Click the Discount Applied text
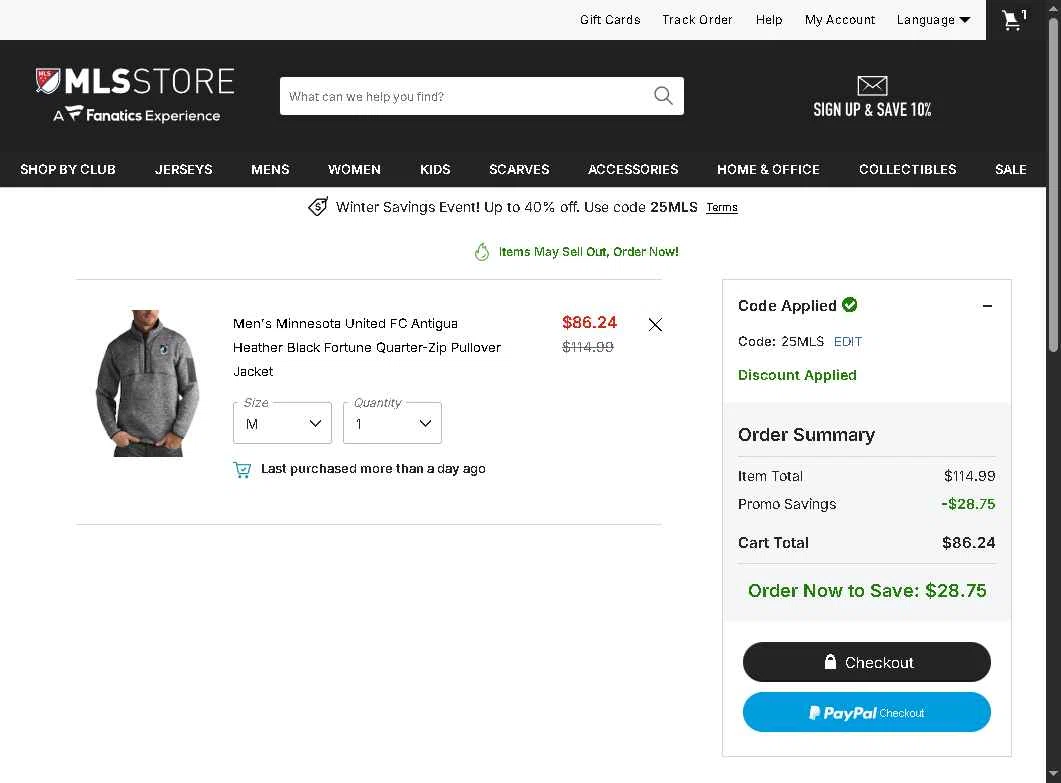The height and width of the screenshot is (783, 1061). click(x=797, y=375)
